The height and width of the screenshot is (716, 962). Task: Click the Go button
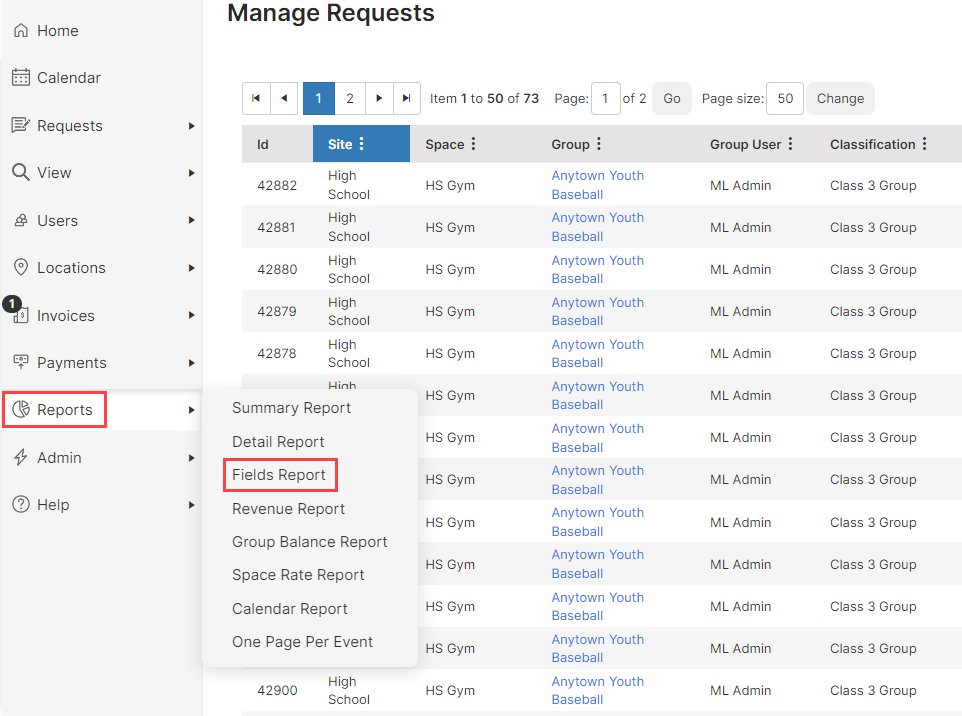[x=672, y=98]
